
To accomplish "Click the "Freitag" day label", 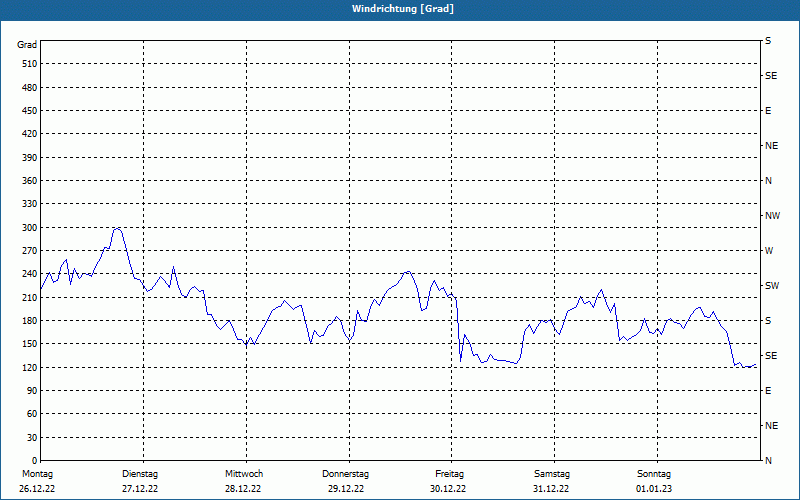I will (449, 474).
